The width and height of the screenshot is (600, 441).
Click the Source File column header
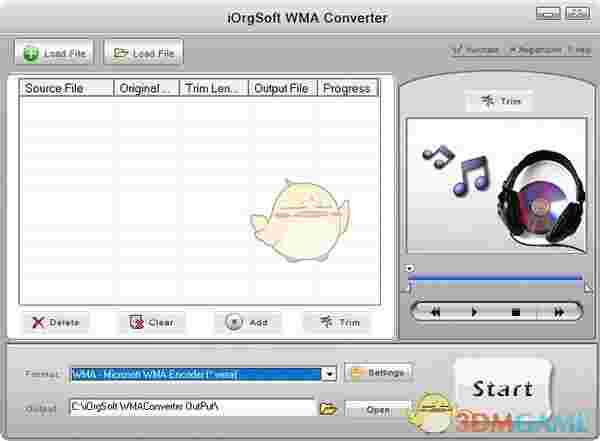67,88
